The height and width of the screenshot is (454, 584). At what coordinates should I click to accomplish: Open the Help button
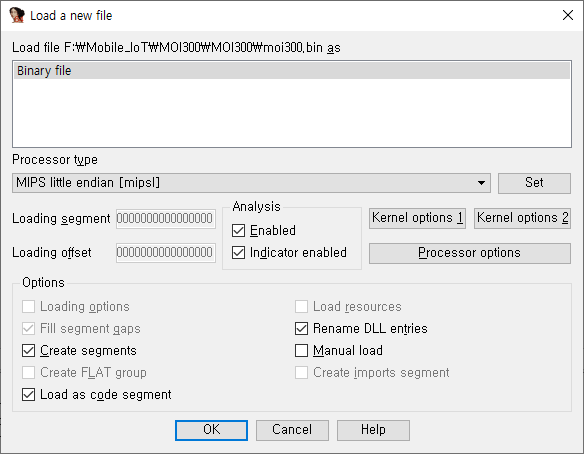(x=373, y=430)
